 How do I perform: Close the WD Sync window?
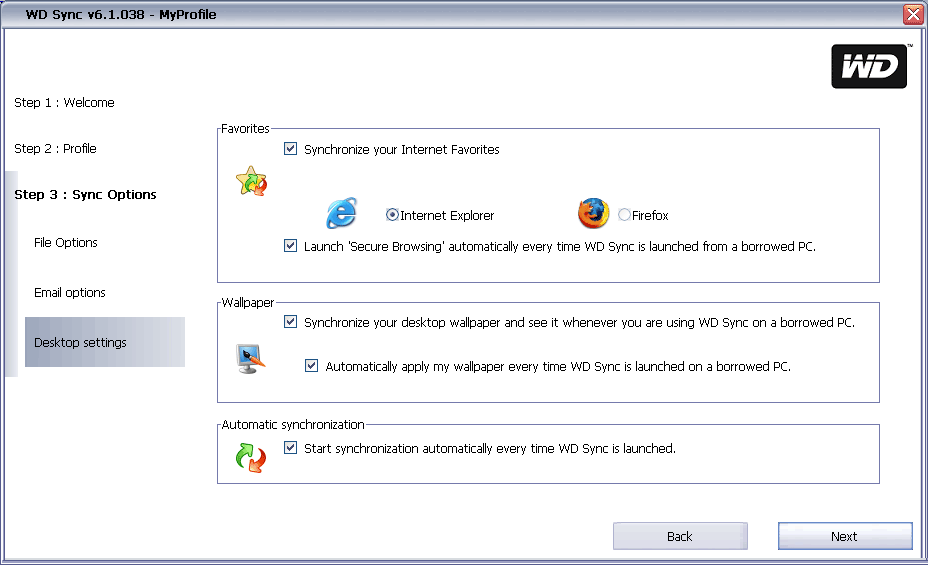pos(912,15)
